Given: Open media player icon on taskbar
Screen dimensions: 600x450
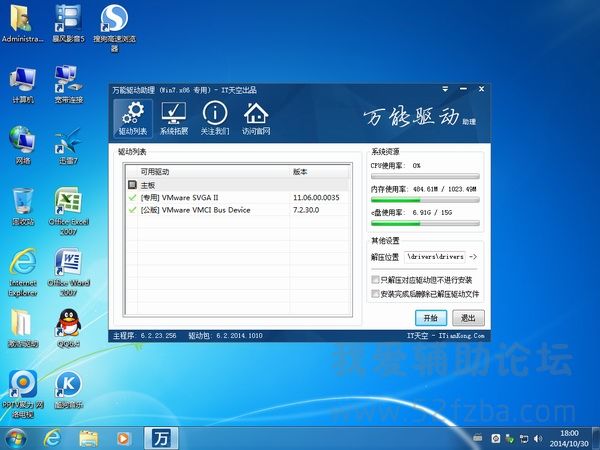Looking at the screenshot, I should click(123, 439).
